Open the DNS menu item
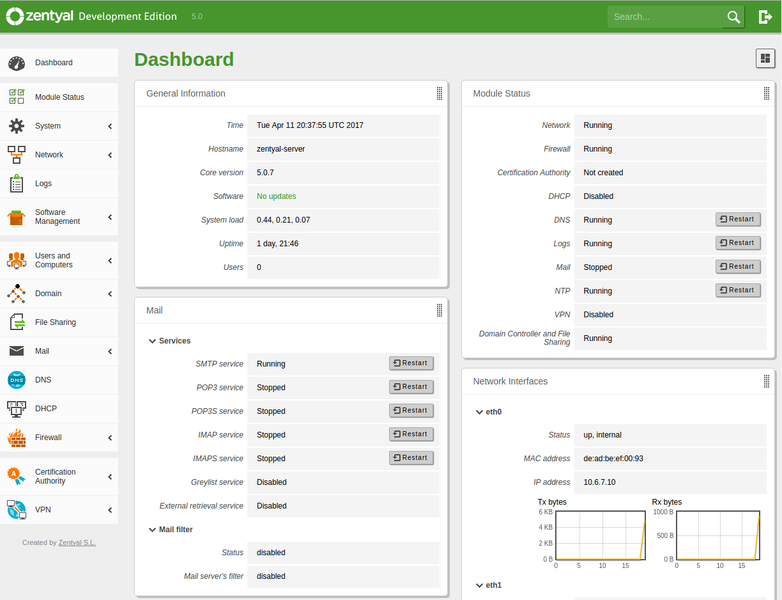 tap(59, 380)
